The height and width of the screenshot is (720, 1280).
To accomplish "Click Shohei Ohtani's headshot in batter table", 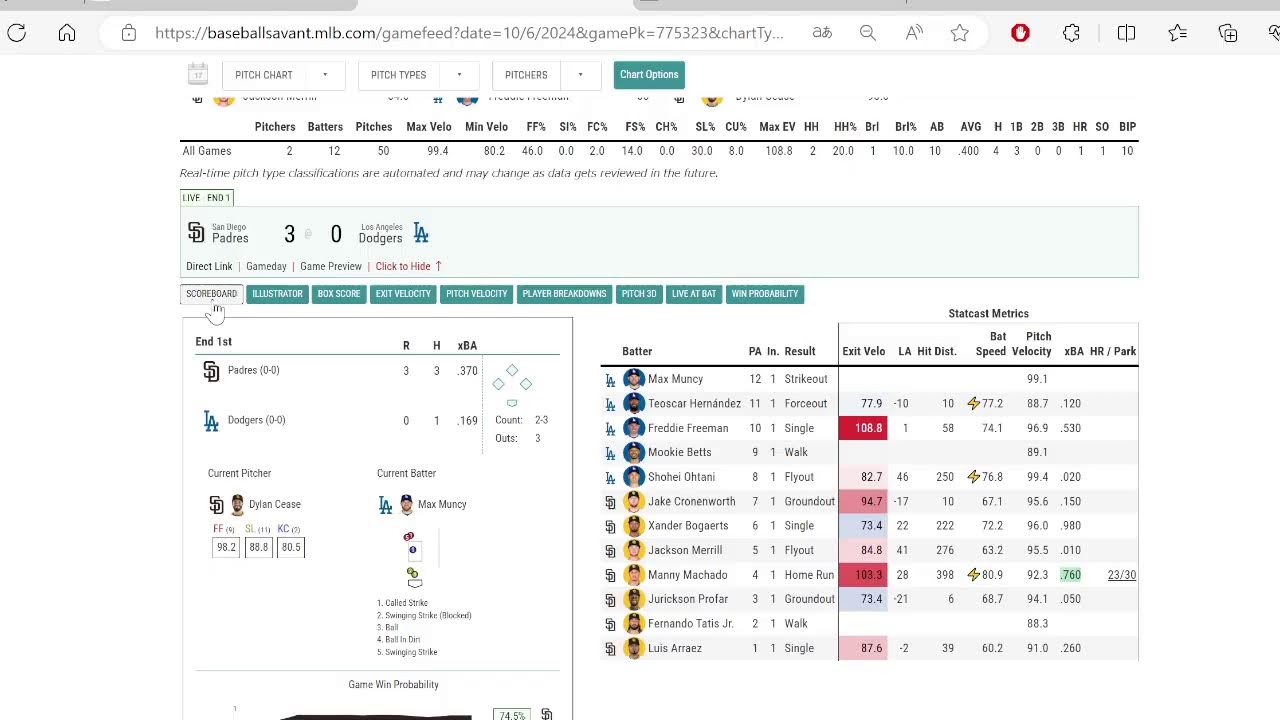I will [634, 477].
